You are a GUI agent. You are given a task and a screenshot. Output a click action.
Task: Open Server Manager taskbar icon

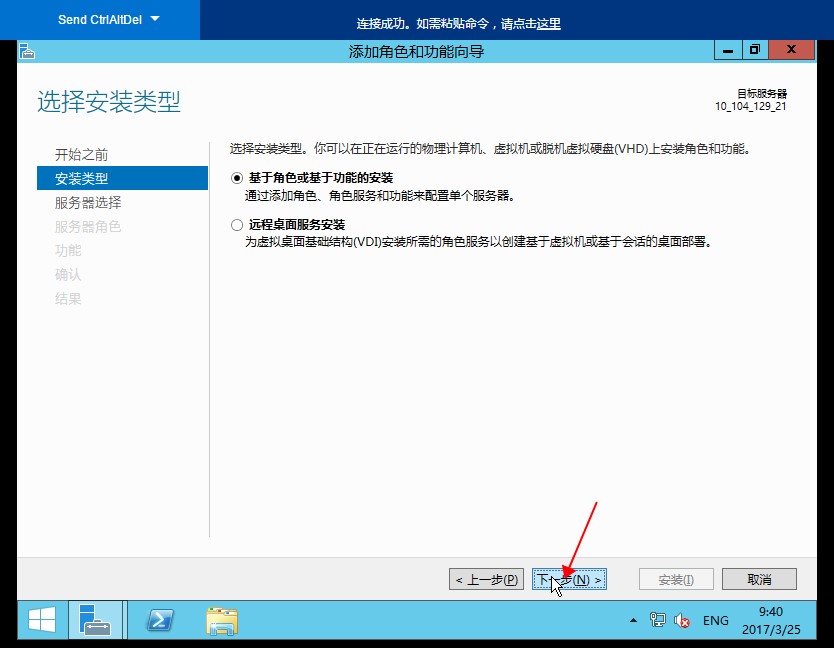coord(95,620)
